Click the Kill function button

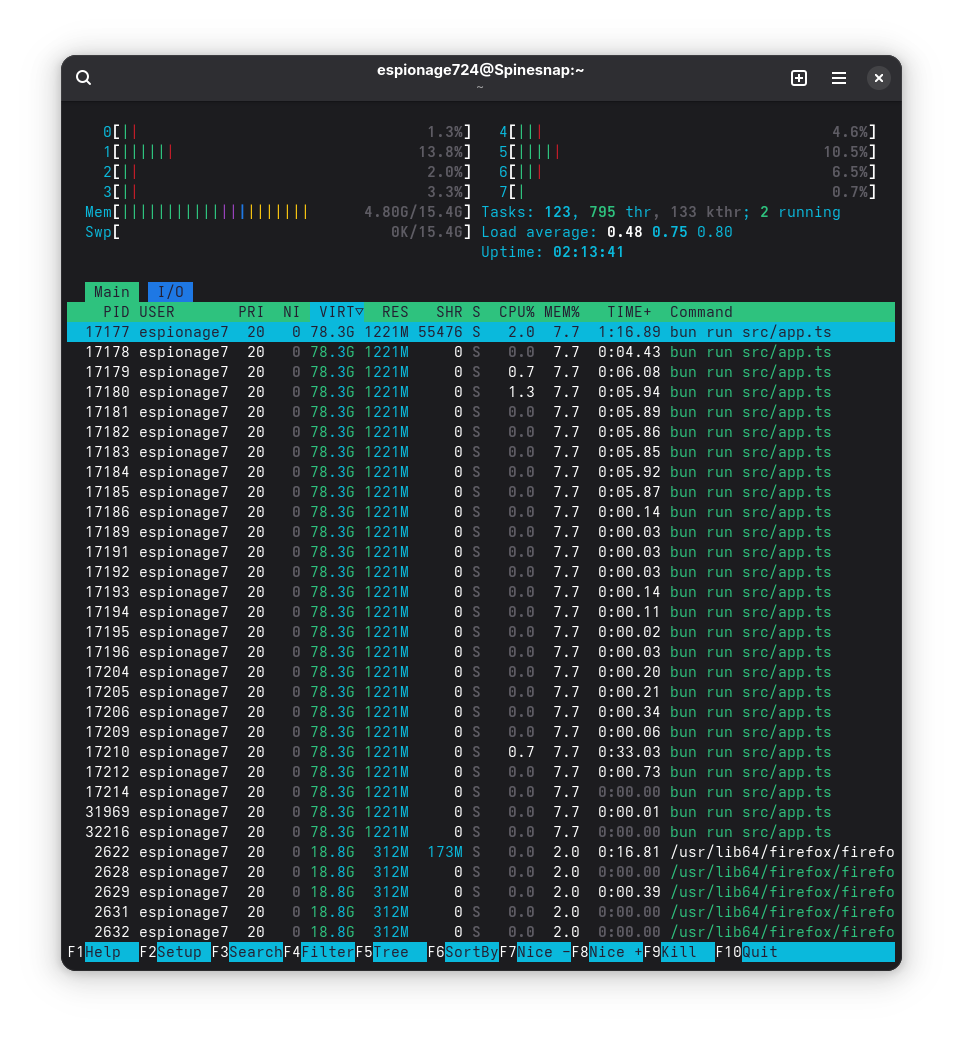pos(686,952)
